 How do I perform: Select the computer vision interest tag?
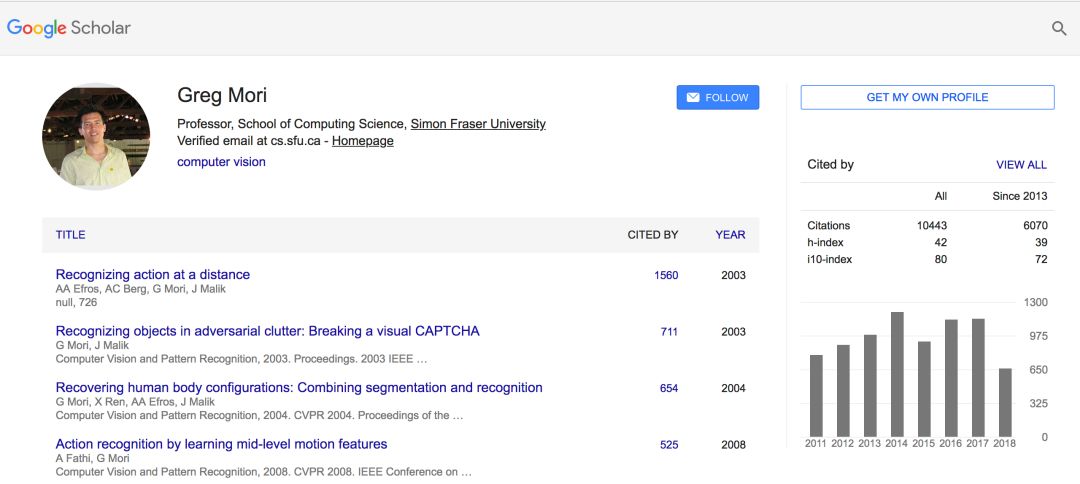click(221, 162)
